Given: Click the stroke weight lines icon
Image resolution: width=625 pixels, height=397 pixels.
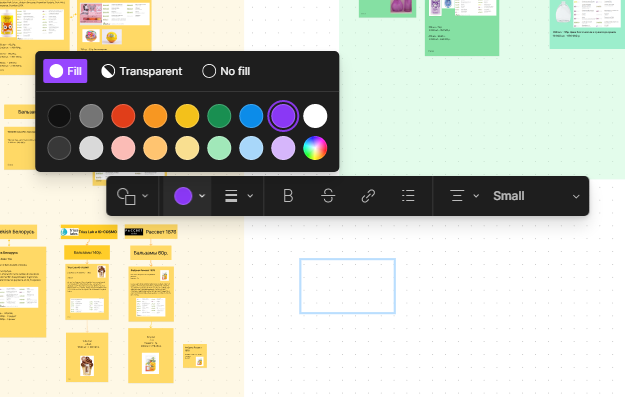Looking at the screenshot, I should tap(231, 196).
